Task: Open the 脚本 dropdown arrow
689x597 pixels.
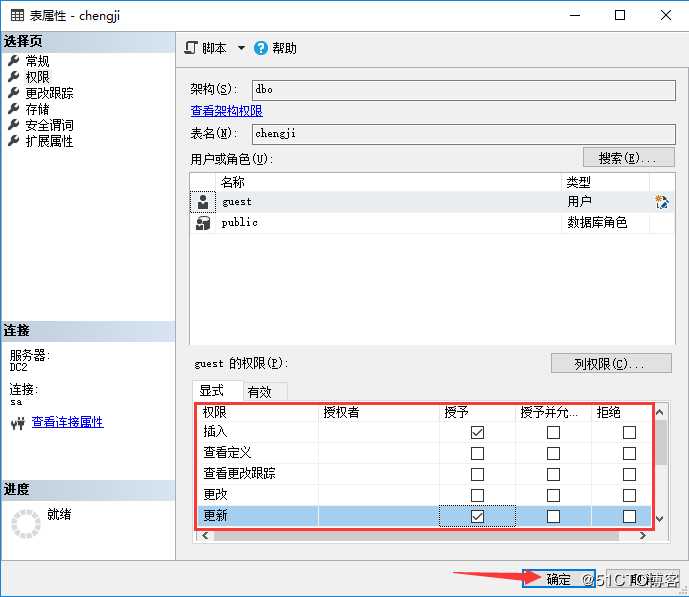Action: pyautogui.click(x=241, y=47)
